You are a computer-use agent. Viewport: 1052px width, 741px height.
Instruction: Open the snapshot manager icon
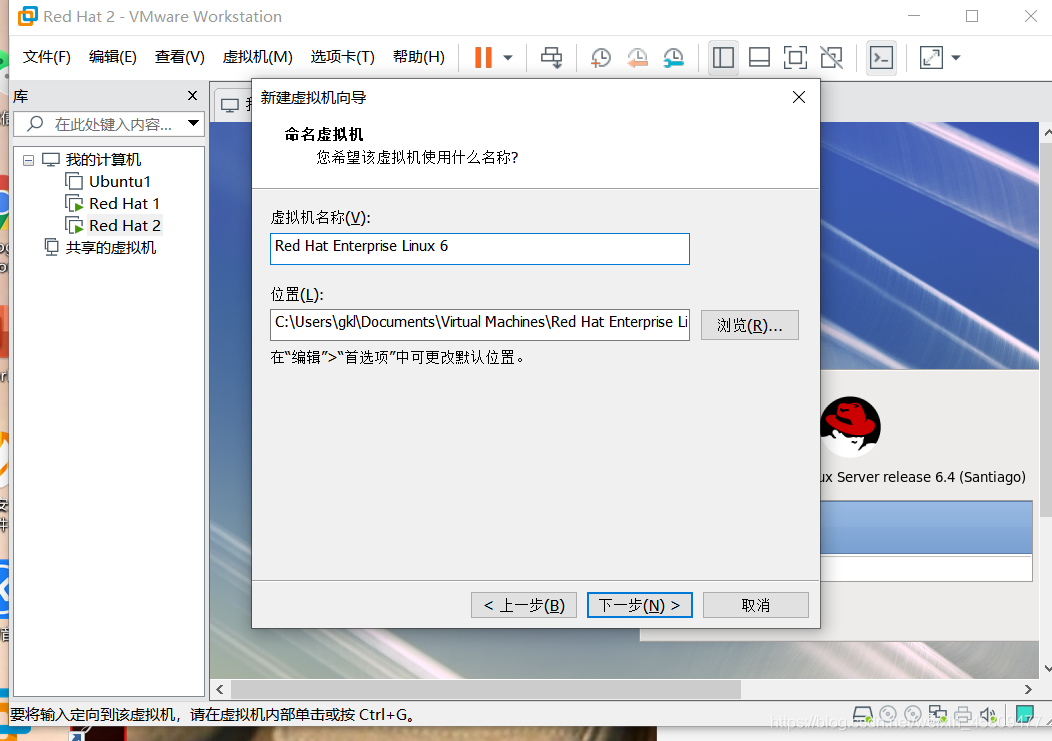673,58
